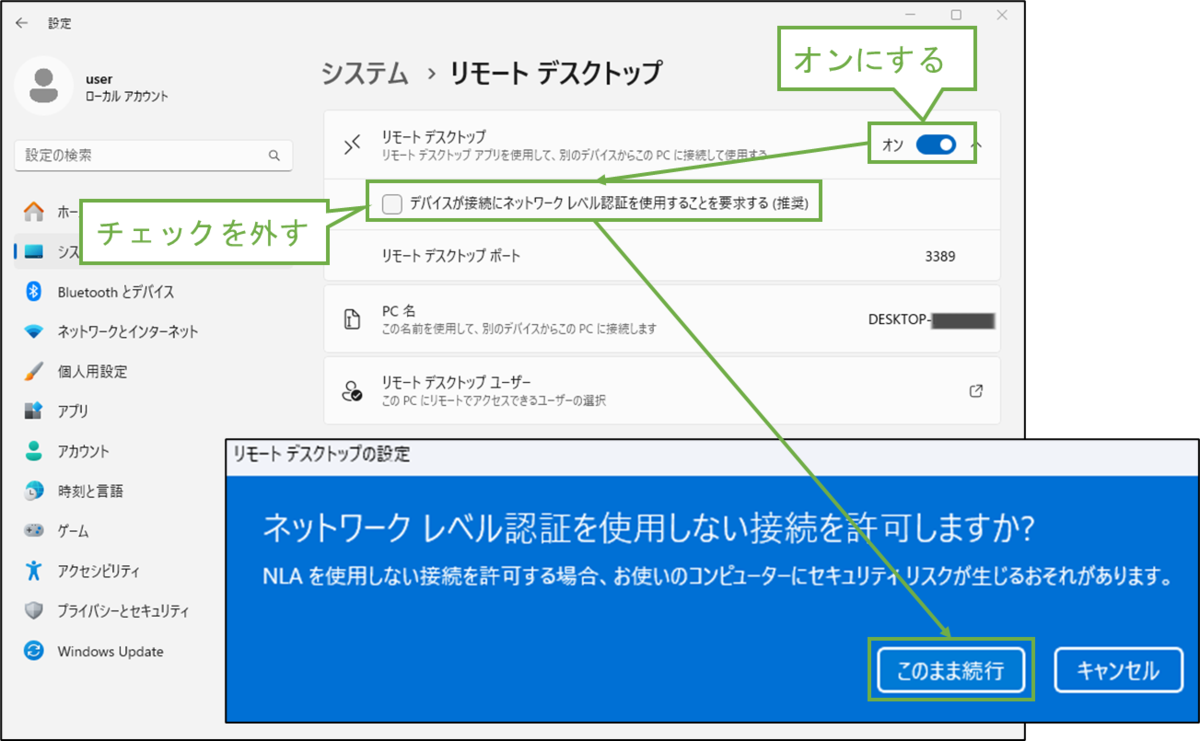Click the Gaming controller icon

(x=34, y=531)
